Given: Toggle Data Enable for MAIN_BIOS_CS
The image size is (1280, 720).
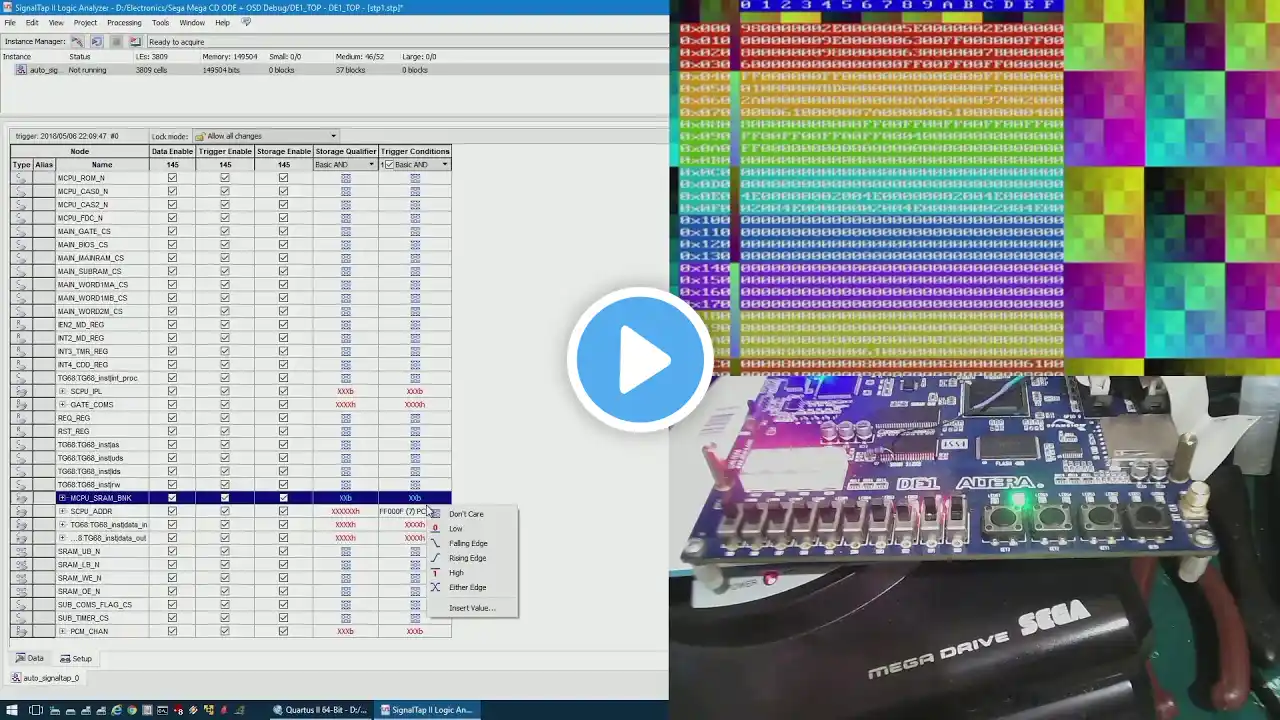Looking at the screenshot, I should (172, 245).
